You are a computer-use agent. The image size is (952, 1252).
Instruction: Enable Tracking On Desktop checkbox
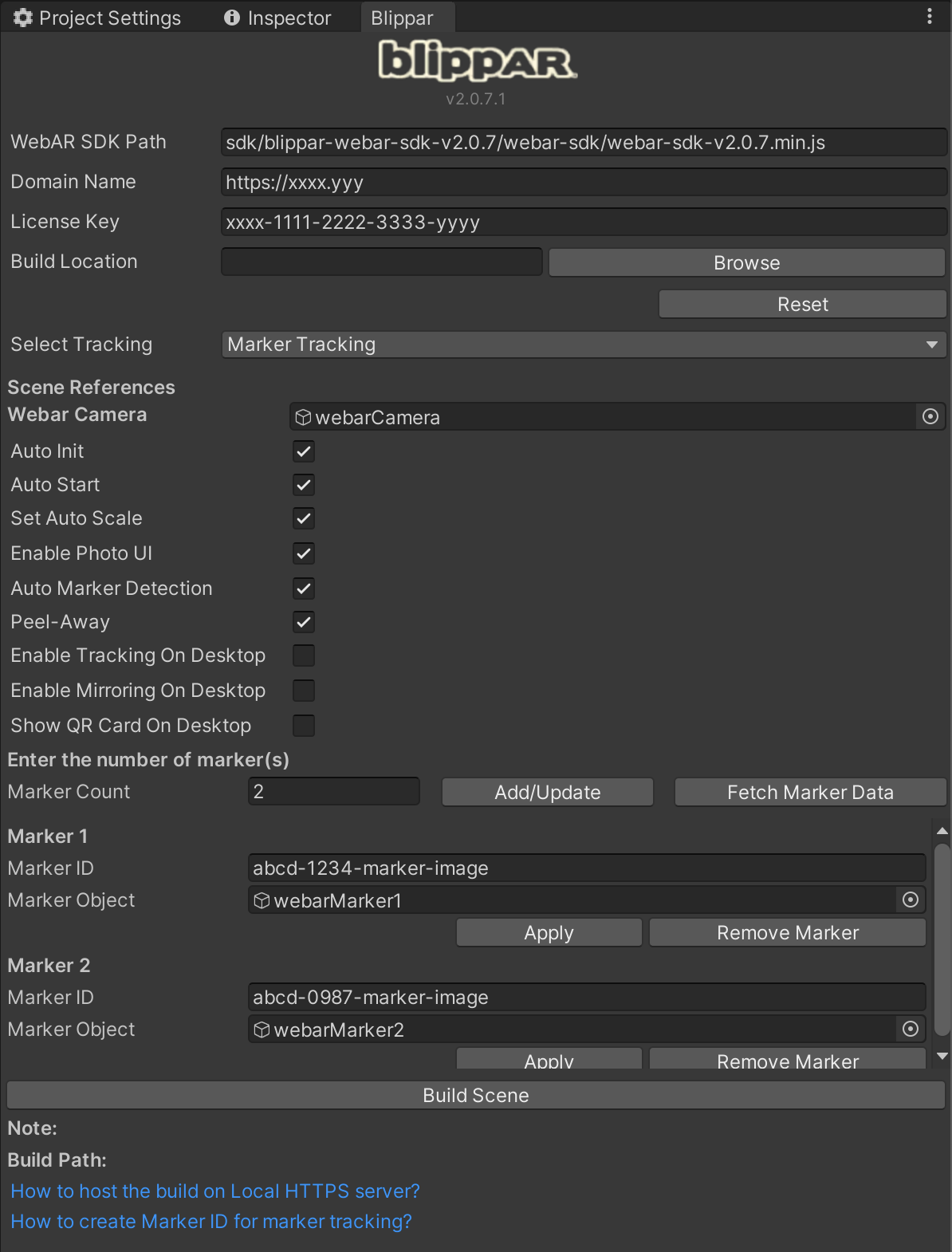coord(304,656)
